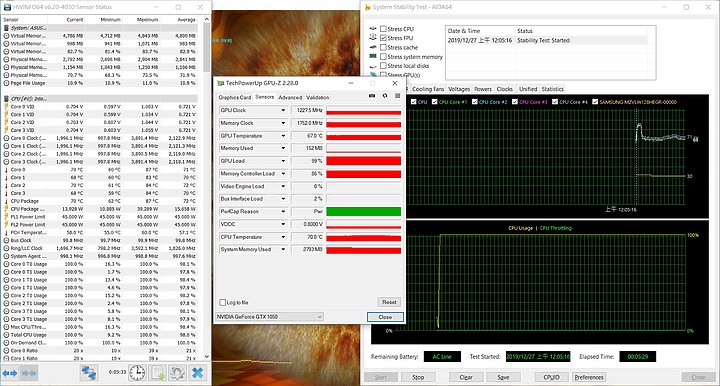Switch to GPU-Z Advanced tab

(290, 97)
